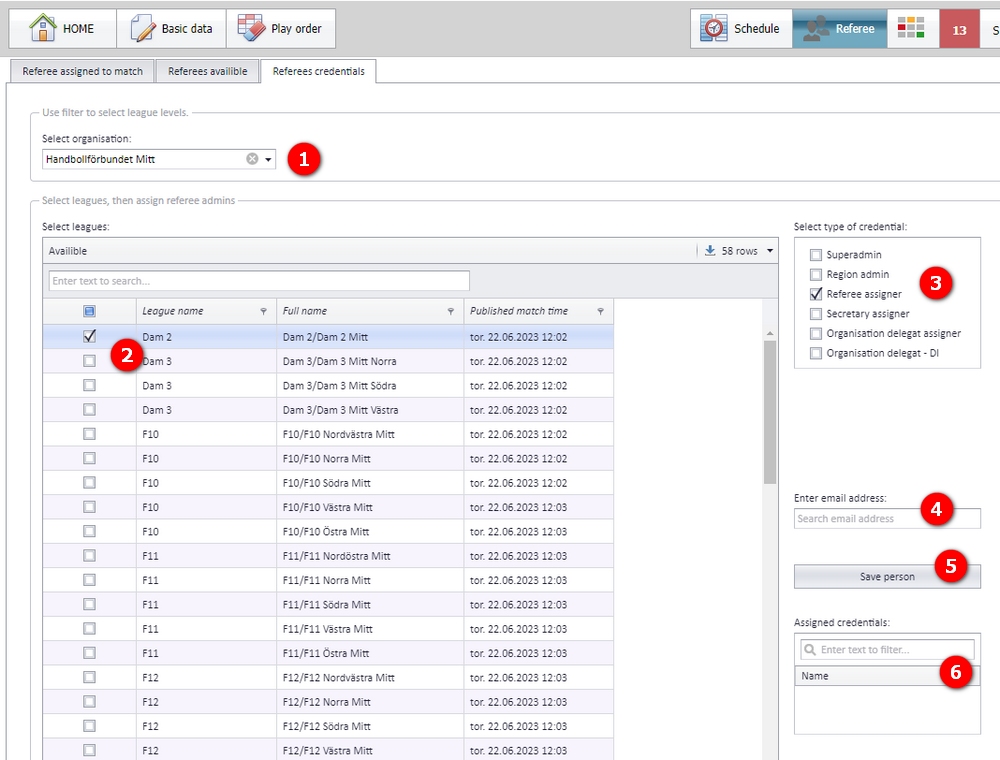1000x760 pixels.
Task: Uncheck the Dam 2/Dam 2 Mitt row checkbox
Action: coord(89,336)
